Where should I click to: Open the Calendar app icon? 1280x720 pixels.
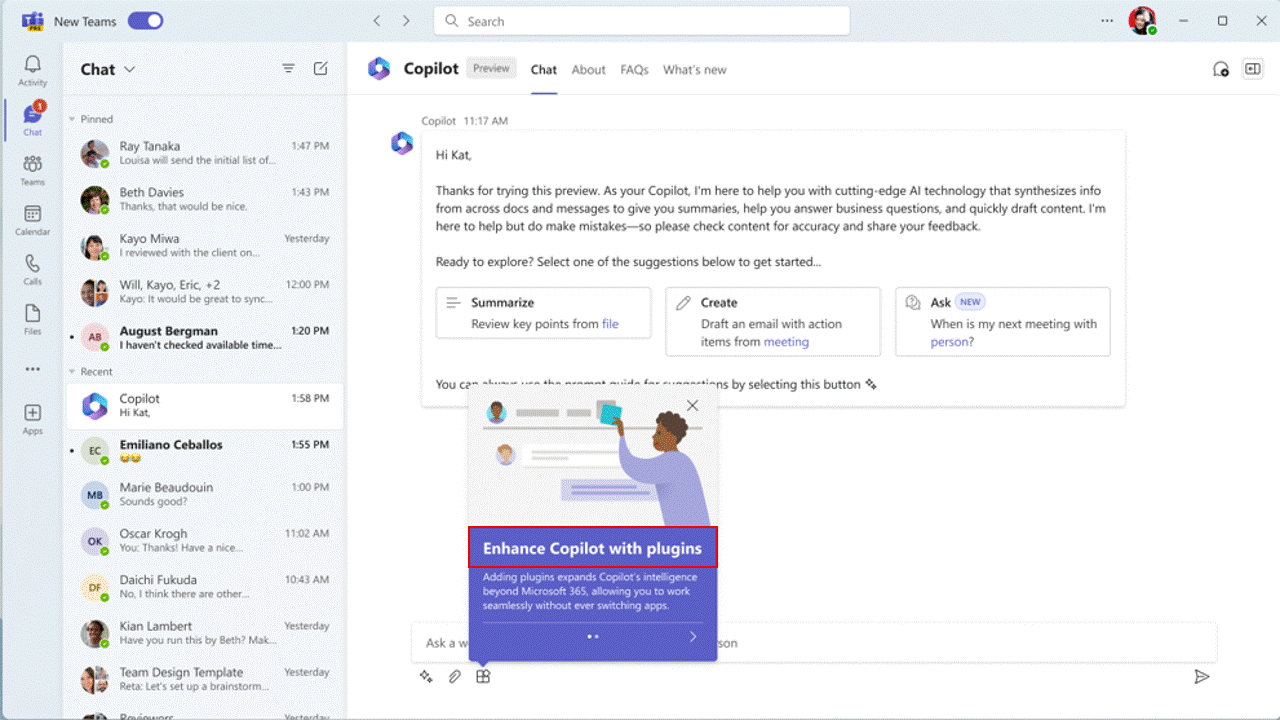click(33, 219)
